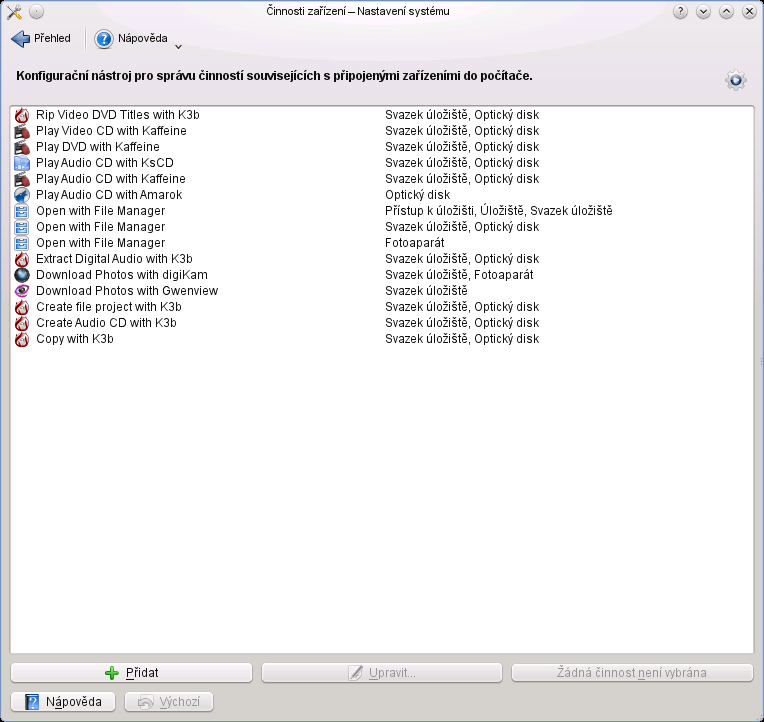The height and width of the screenshot is (722, 764).
Task: Maximize the window with the up-arrow button
Action: [x=726, y=12]
